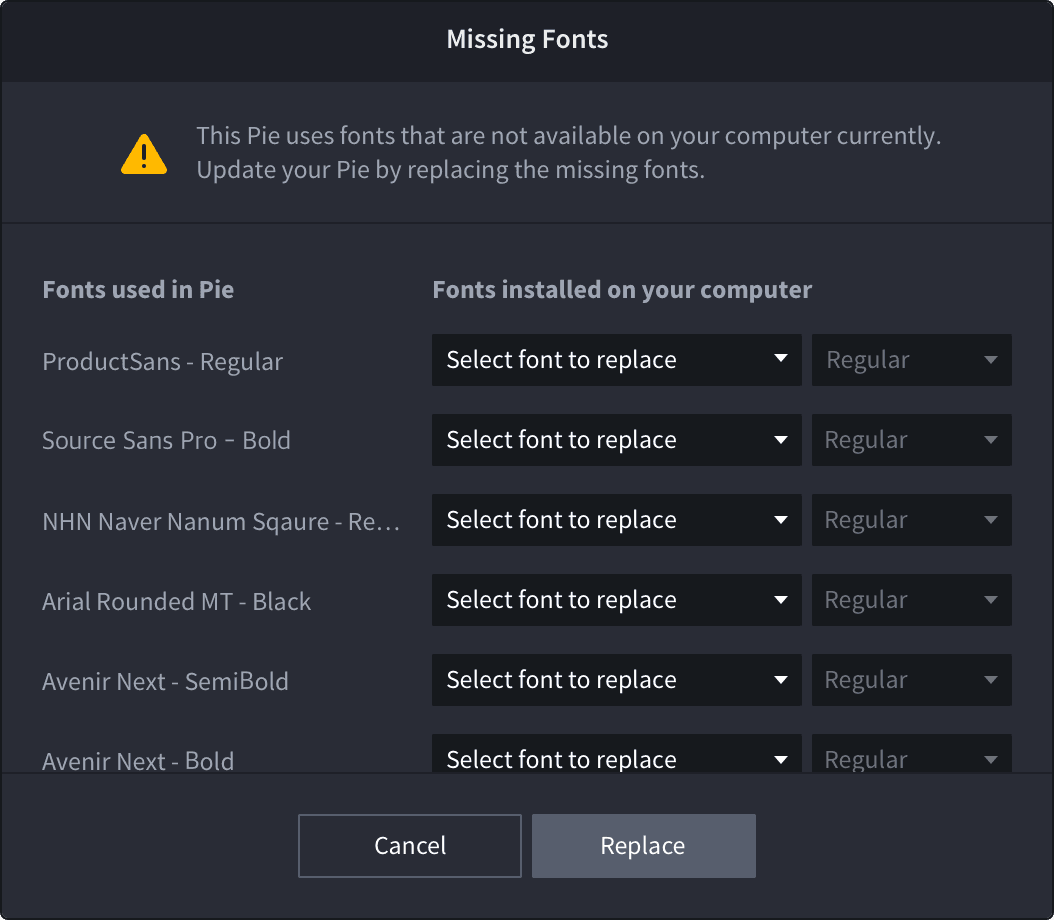The height and width of the screenshot is (920, 1054).
Task: Click the Fonts installed on your computer header
Action: coord(621,290)
